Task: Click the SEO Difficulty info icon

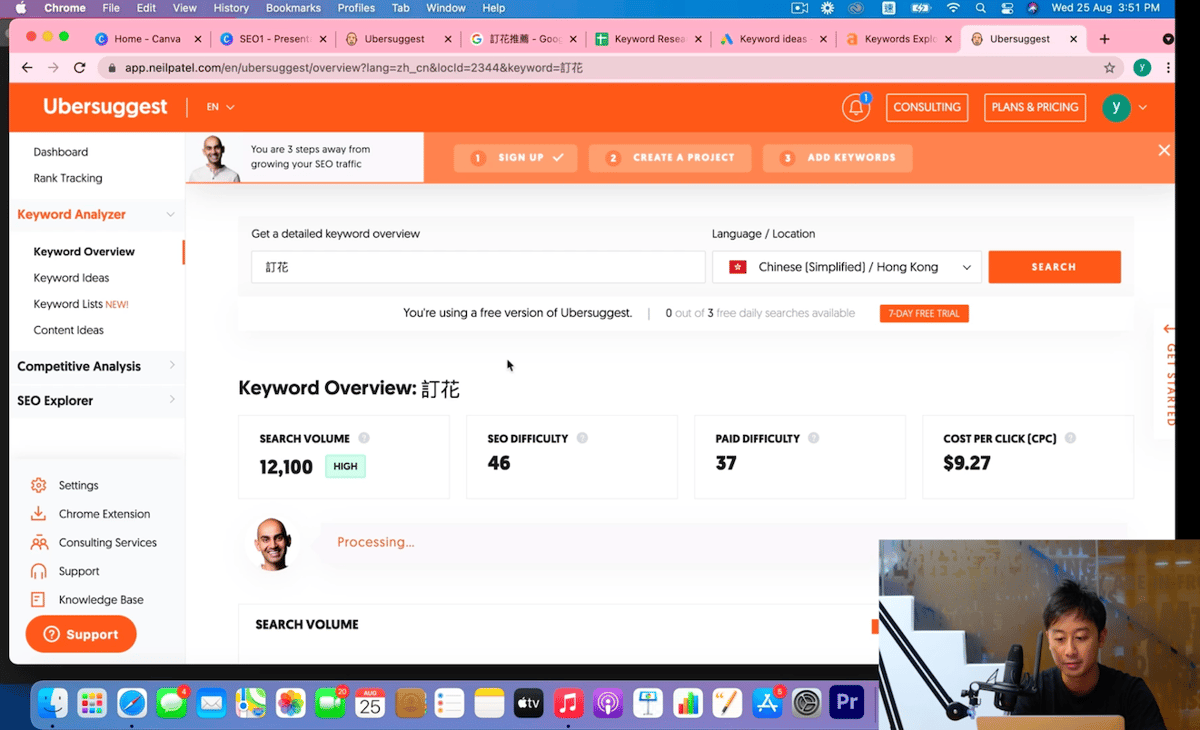Action: 582,438
